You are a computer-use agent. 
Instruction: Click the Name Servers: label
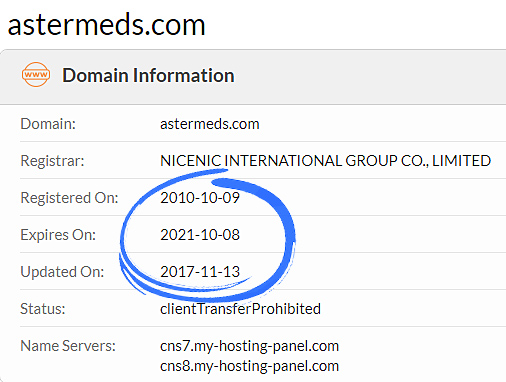68,346
